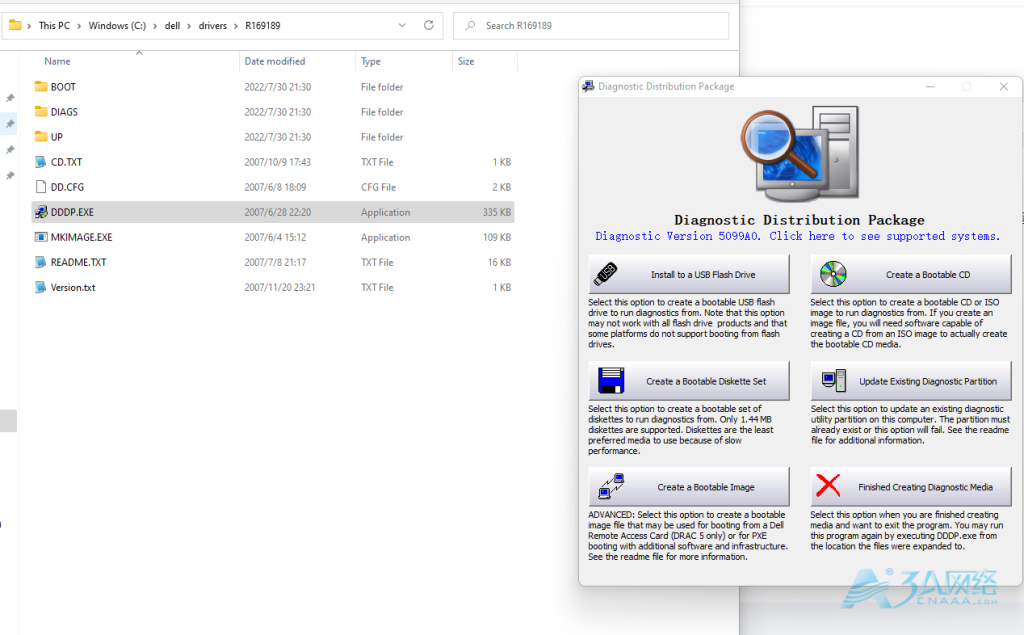
Task: Sort files by Name column
Action: click(x=57, y=61)
